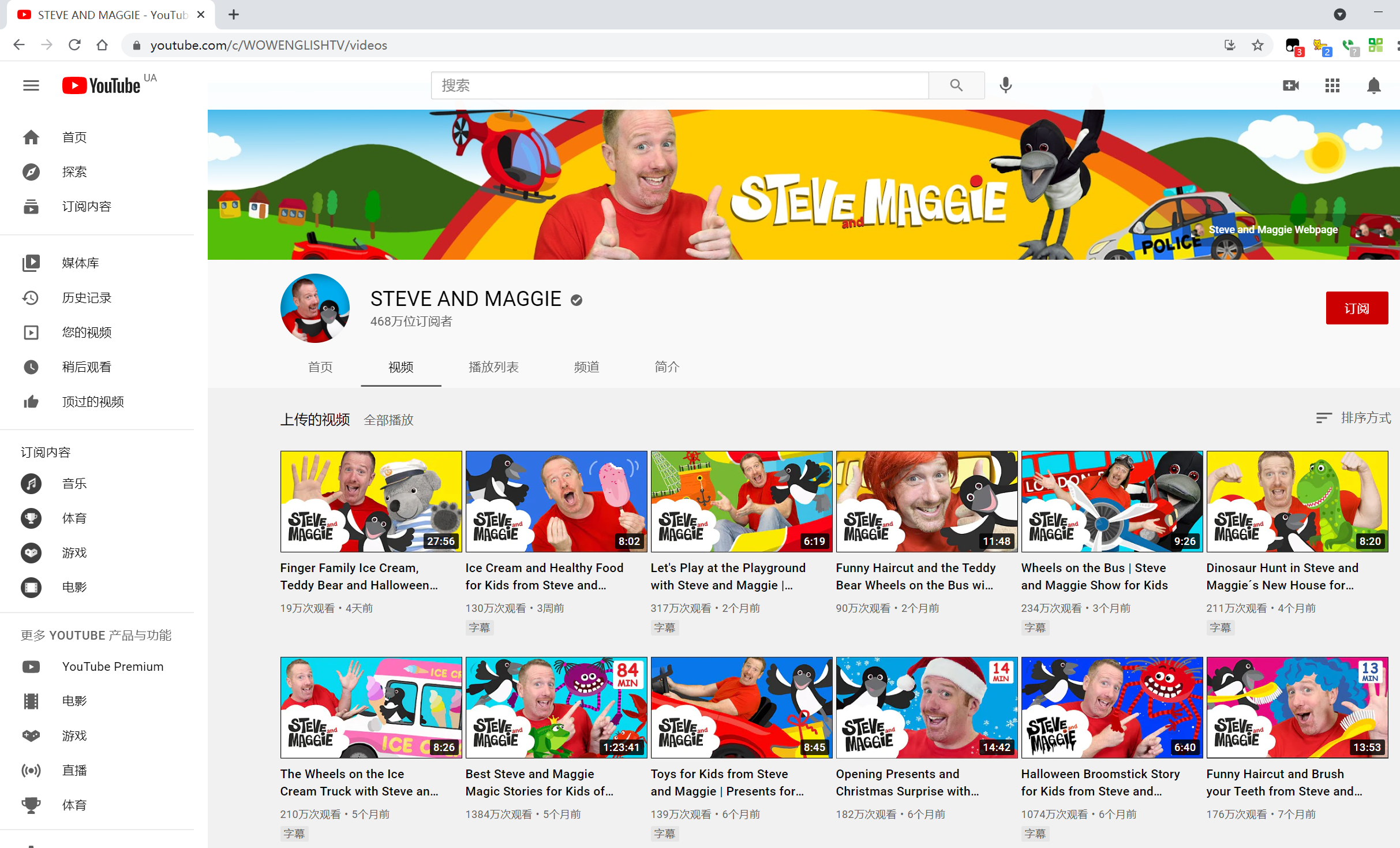
Task: Open Toys for Kids from Steve video title
Action: tap(727, 783)
